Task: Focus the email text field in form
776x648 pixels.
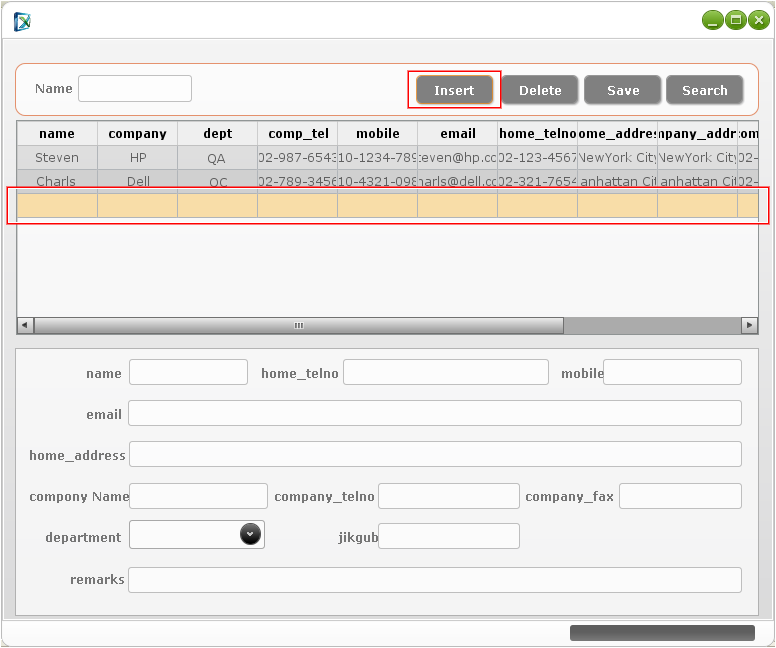Action: [x=435, y=414]
